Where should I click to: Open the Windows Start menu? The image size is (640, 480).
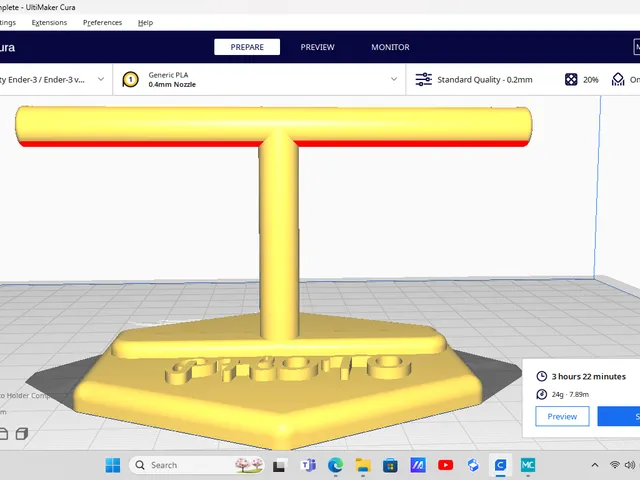coord(113,465)
